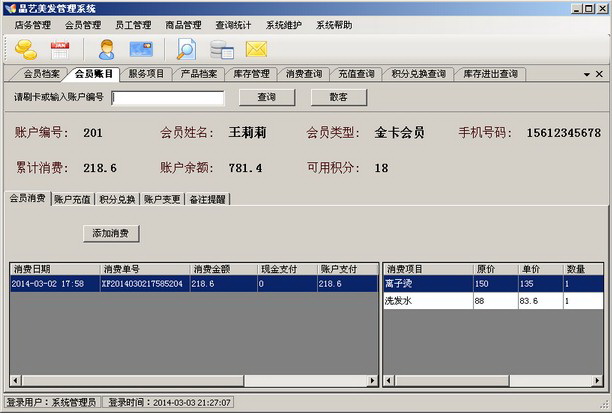Switch to the 充值查询 tab
Image resolution: width=612 pixels, height=414 pixels.
(356, 74)
